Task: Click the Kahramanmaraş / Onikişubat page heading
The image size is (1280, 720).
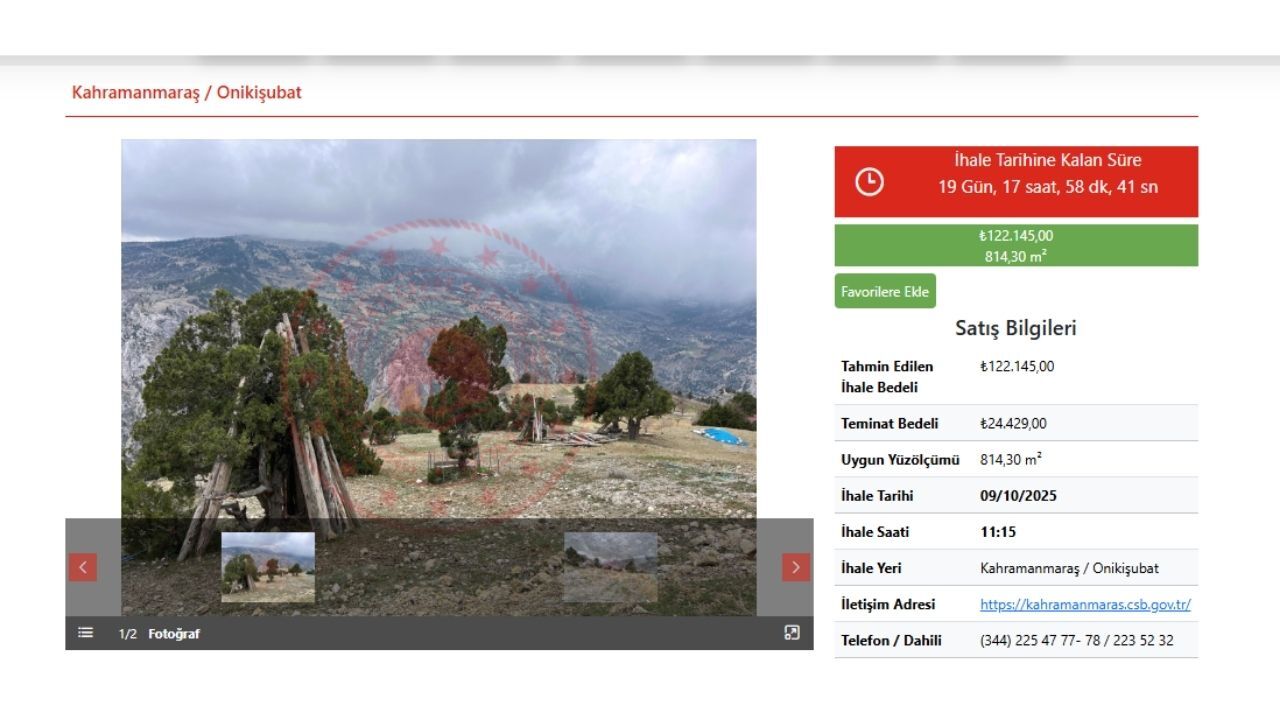Action: click(186, 92)
